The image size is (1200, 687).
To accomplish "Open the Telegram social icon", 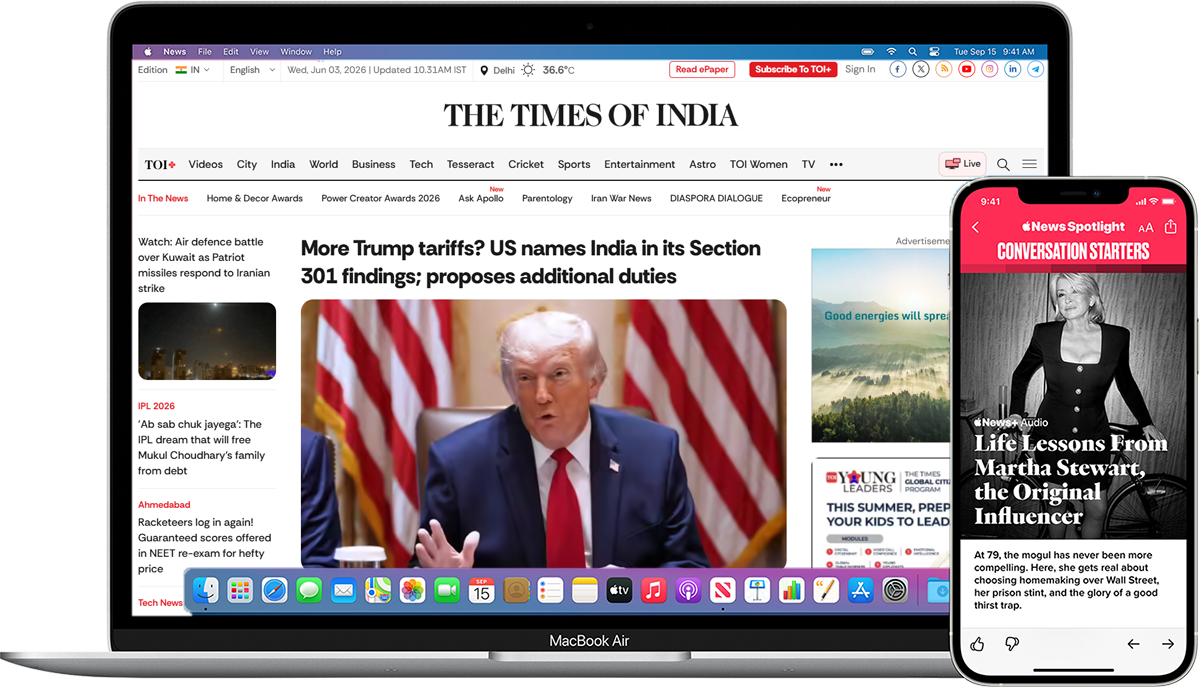I will click(x=1035, y=69).
